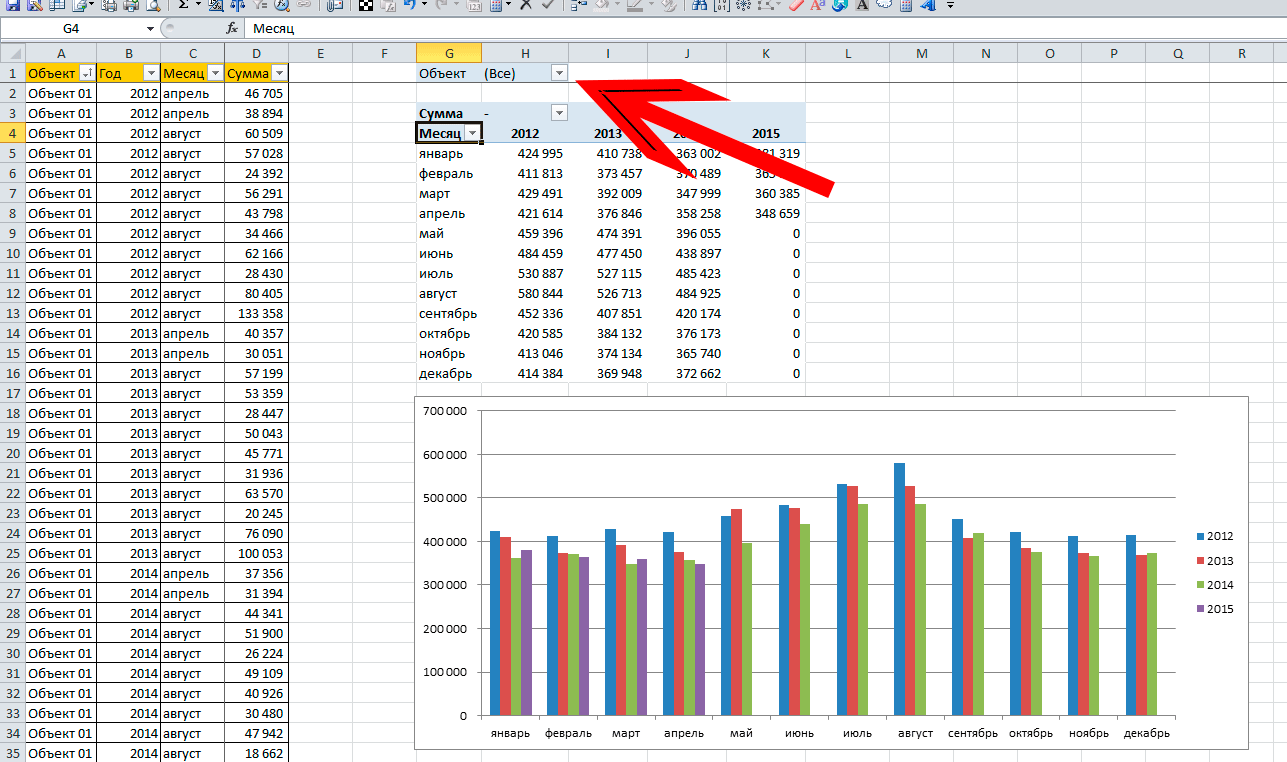Click the binoculars Find icon
This screenshot has width=1287, height=762.
coord(698,5)
